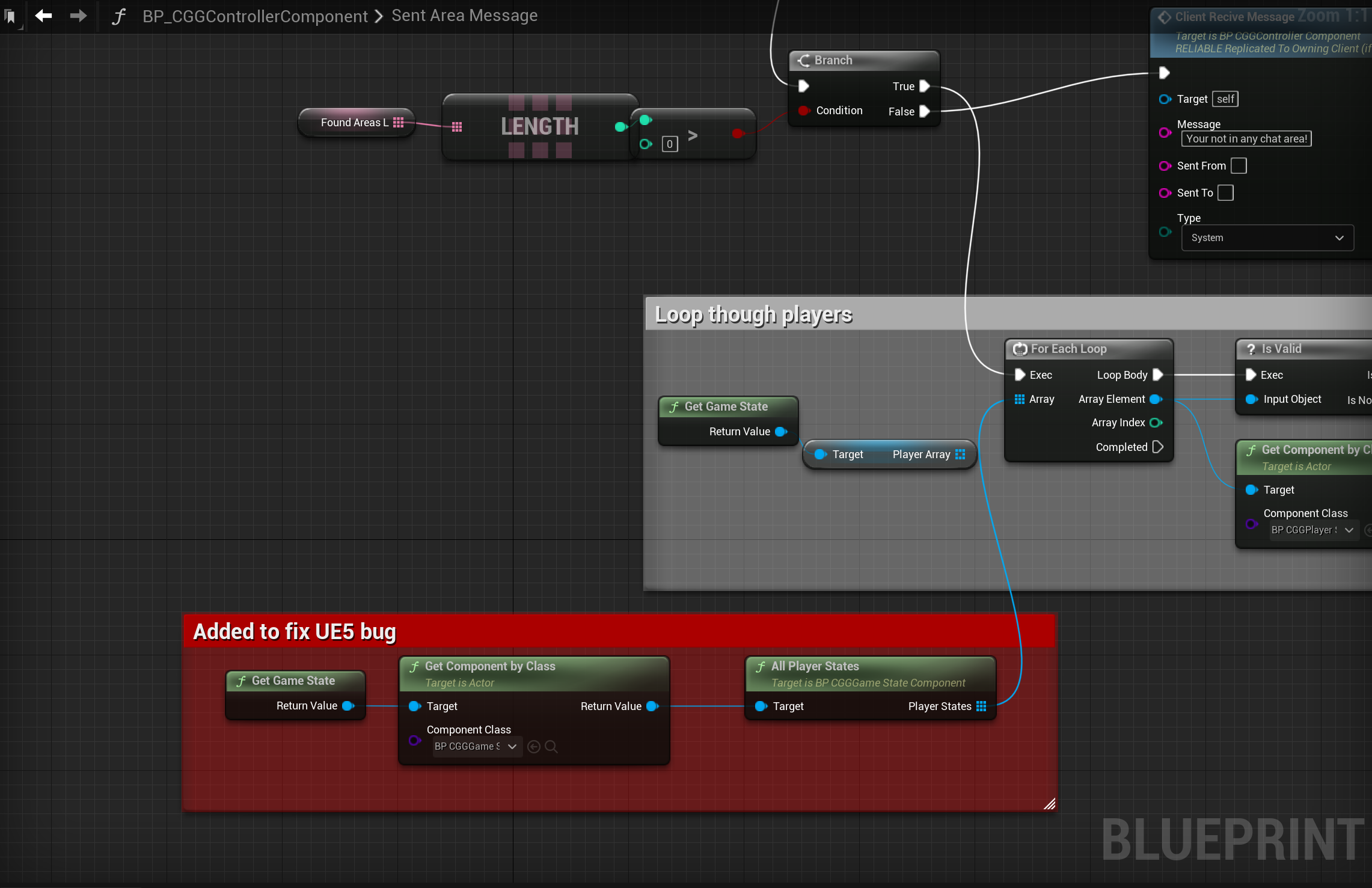Open the Type dropdown showing System
The height and width of the screenshot is (888, 1372).
(x=1267, y=238)
